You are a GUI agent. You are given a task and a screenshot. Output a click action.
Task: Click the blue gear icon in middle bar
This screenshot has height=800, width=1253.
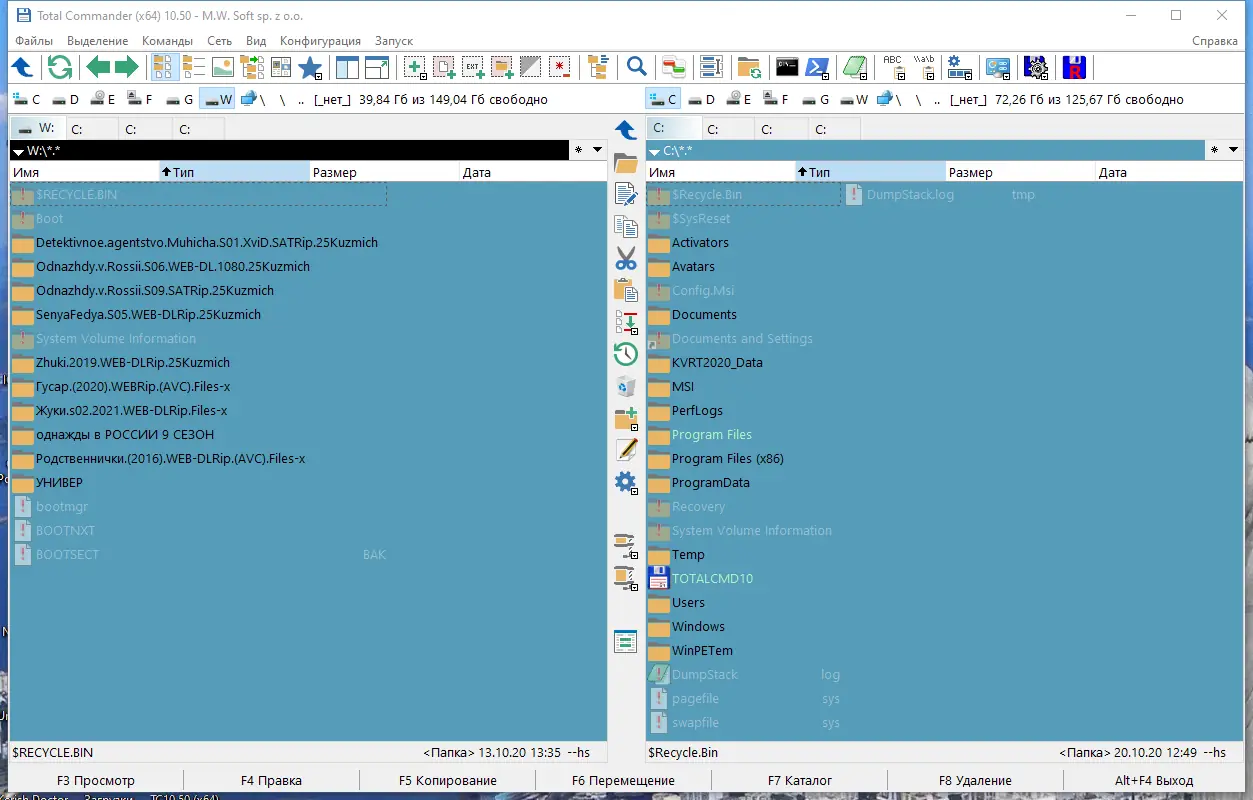[626, 483]
